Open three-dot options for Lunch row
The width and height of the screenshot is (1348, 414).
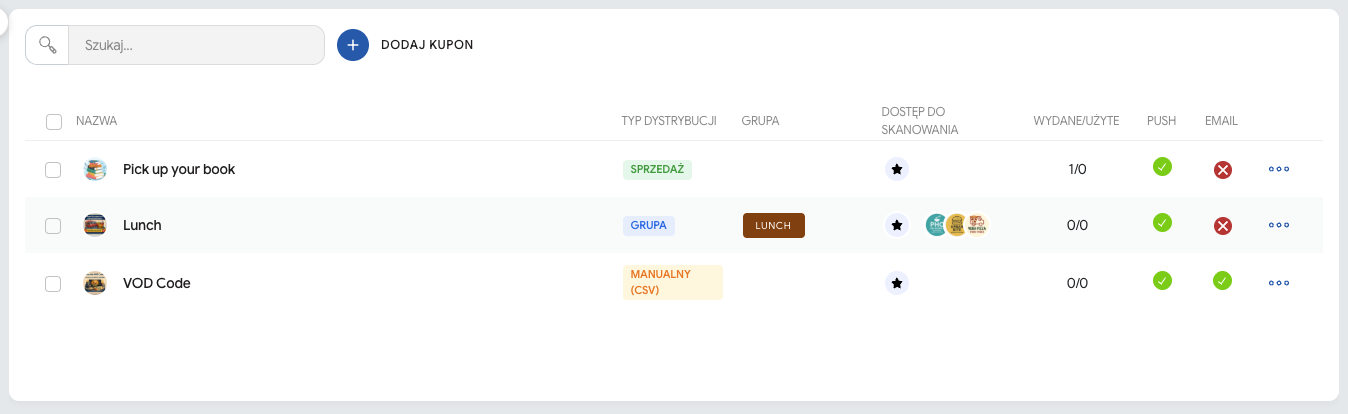[x=1278, y=226]
